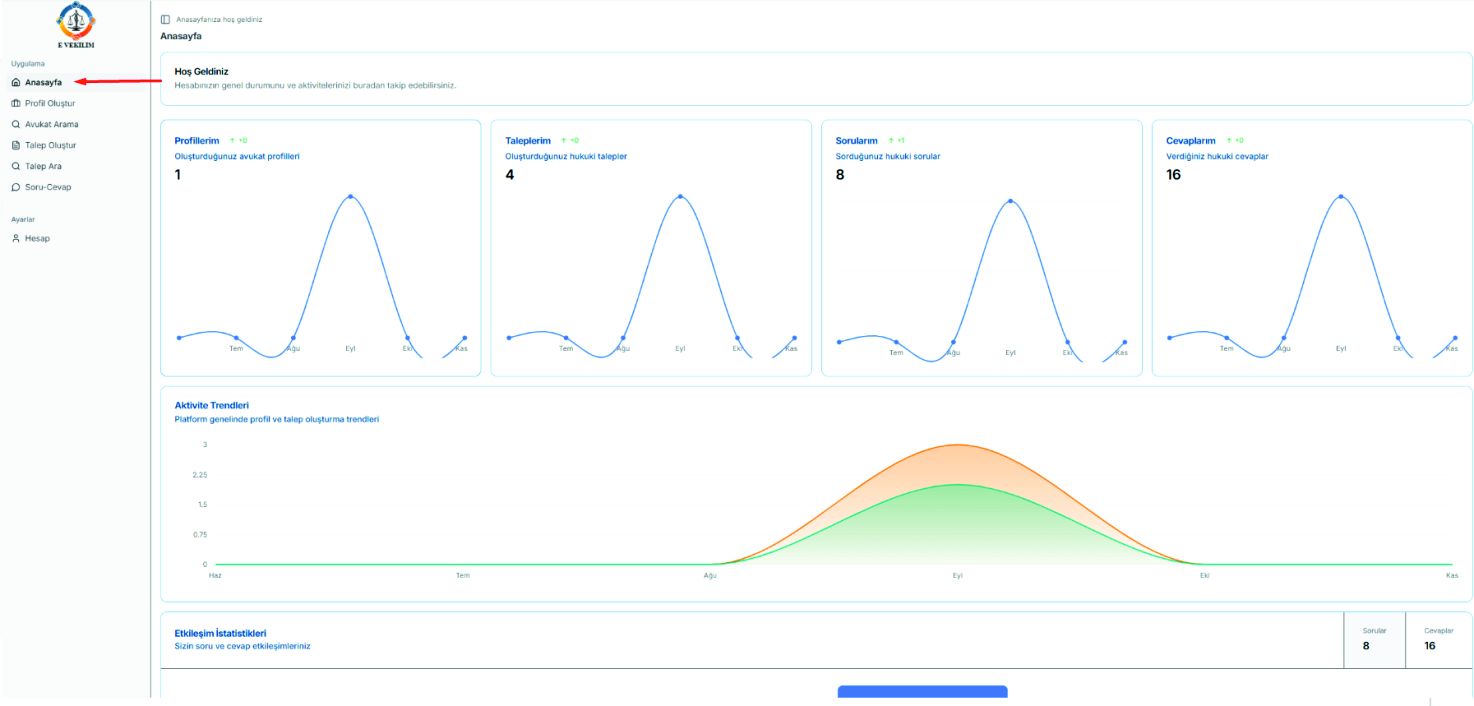Screen dimensions: 1474x706
Task: Open the Profillerim card title
Action: 197,141
